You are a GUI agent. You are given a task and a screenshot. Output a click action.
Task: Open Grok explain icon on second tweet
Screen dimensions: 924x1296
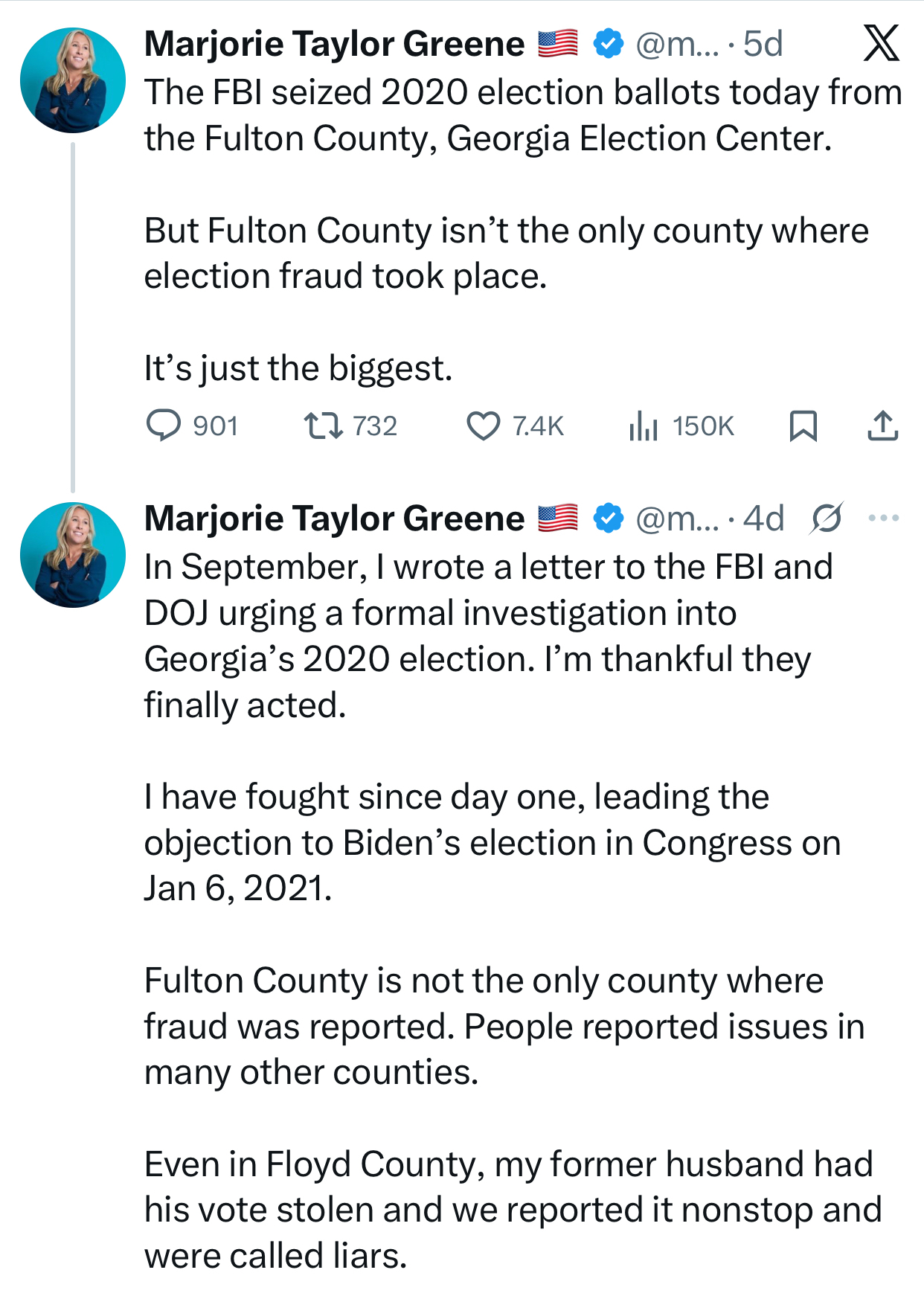tap(826, 518)
